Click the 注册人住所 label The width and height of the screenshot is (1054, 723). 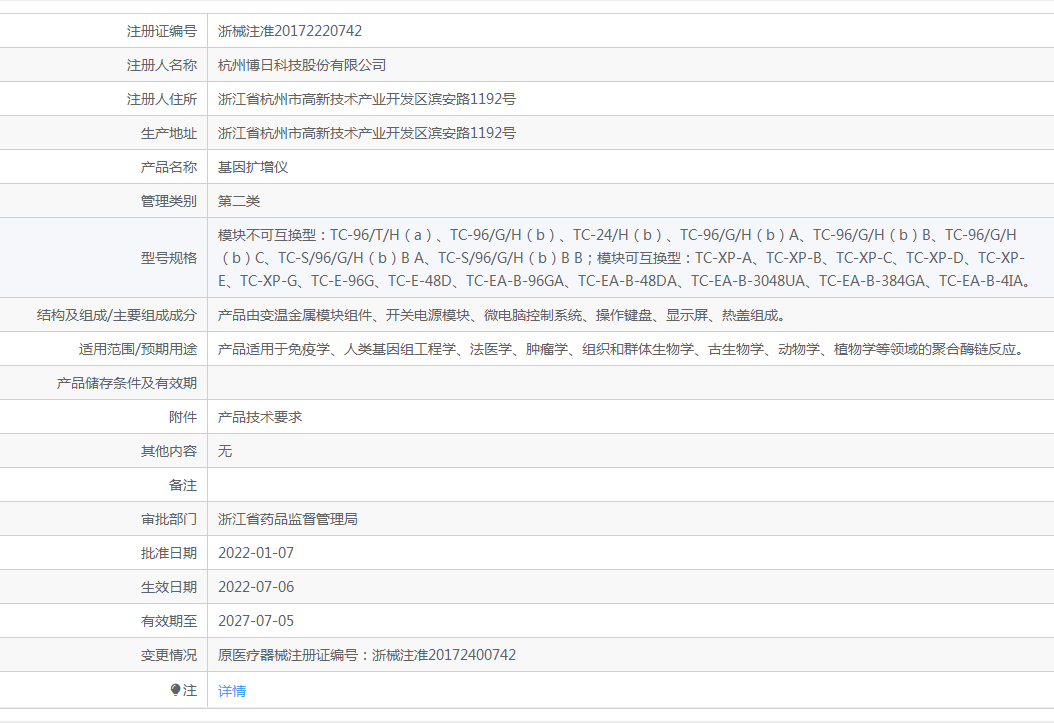(x=162, y=99)
